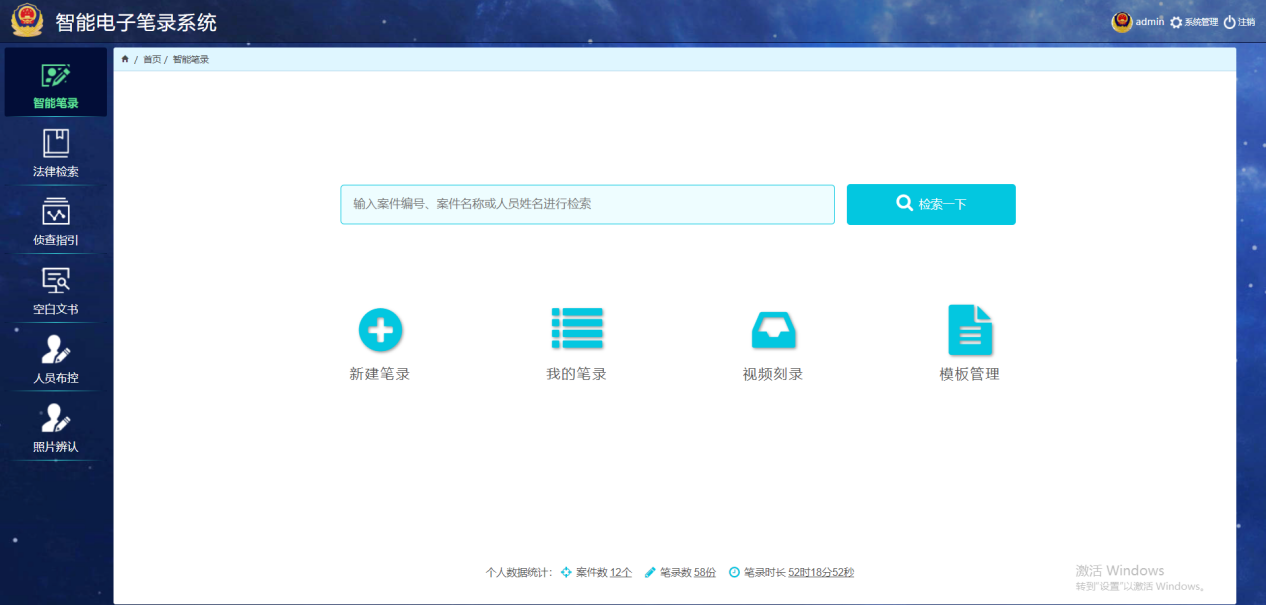Image resolution: width=1266 pixels, height=605 pixels.
Task: Open 模板管理 document icon
Action: (x=969, y=329)
